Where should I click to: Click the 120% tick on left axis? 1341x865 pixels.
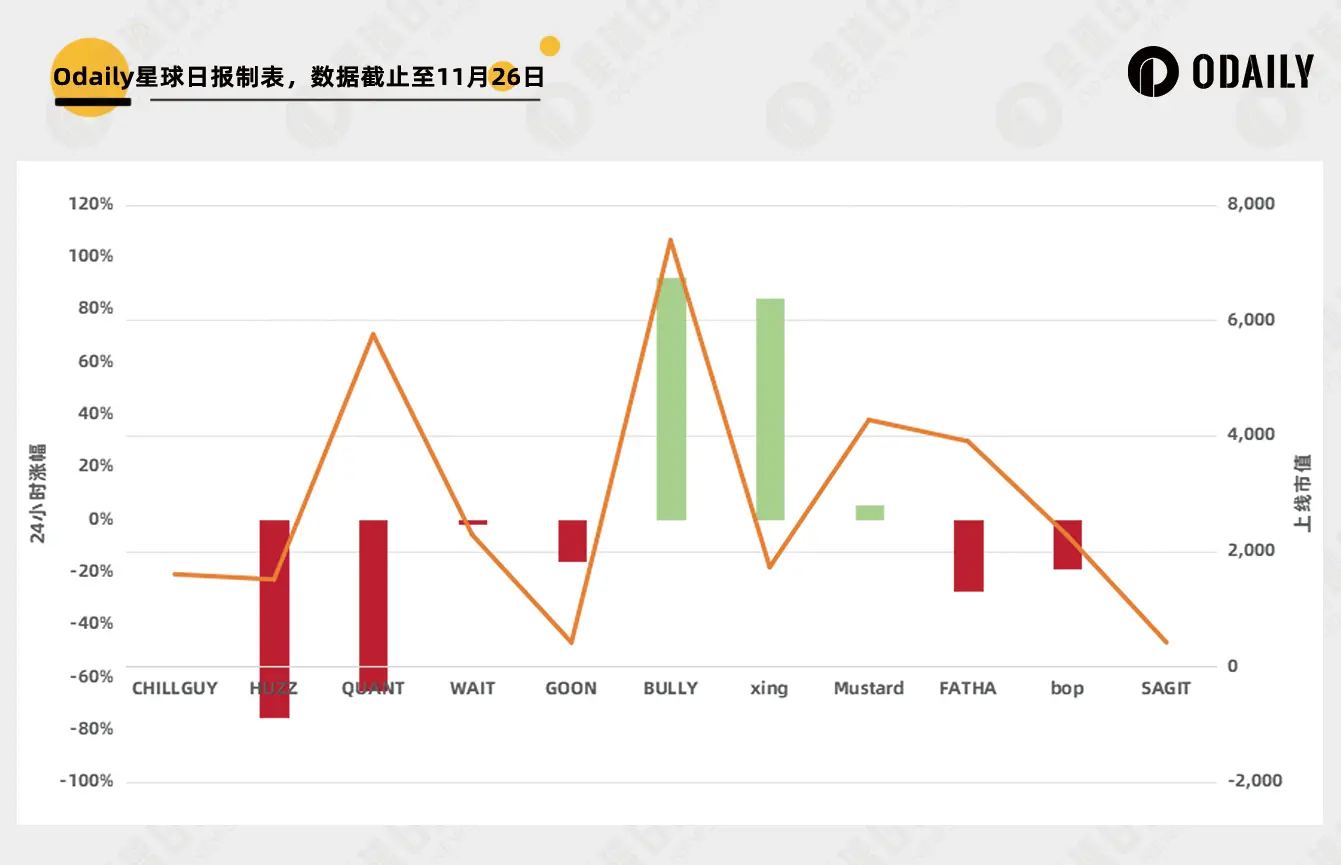click(x=91, y=204)
